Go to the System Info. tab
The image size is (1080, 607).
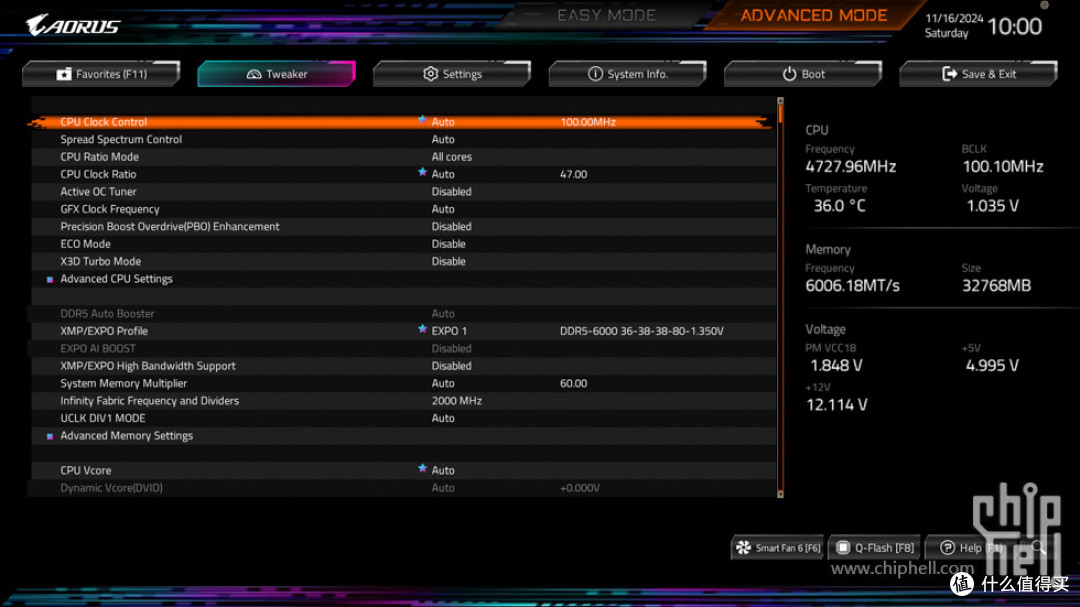[627, 74]
